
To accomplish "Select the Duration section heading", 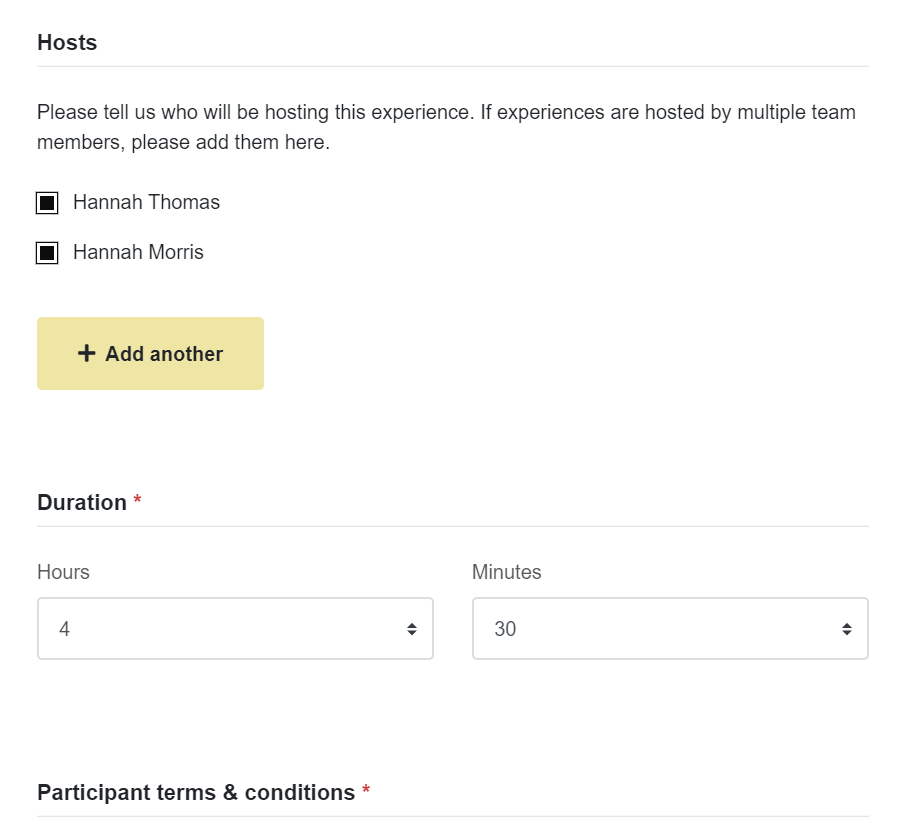I will coord(82,503).
